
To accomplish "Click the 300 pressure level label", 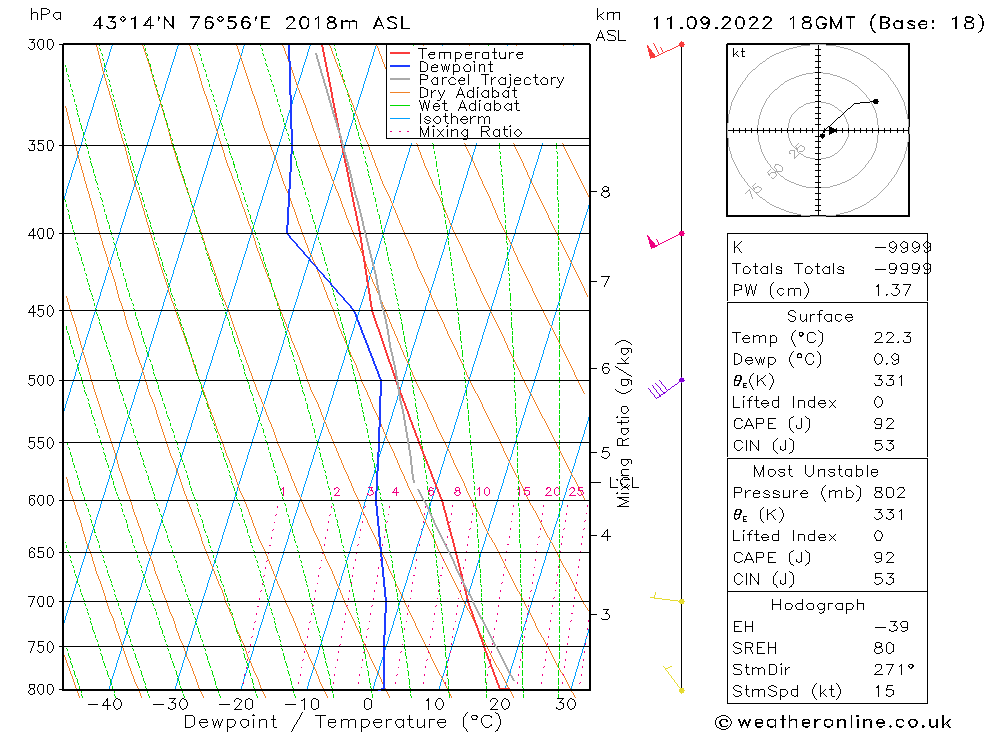I will click(x=41, y=45).
